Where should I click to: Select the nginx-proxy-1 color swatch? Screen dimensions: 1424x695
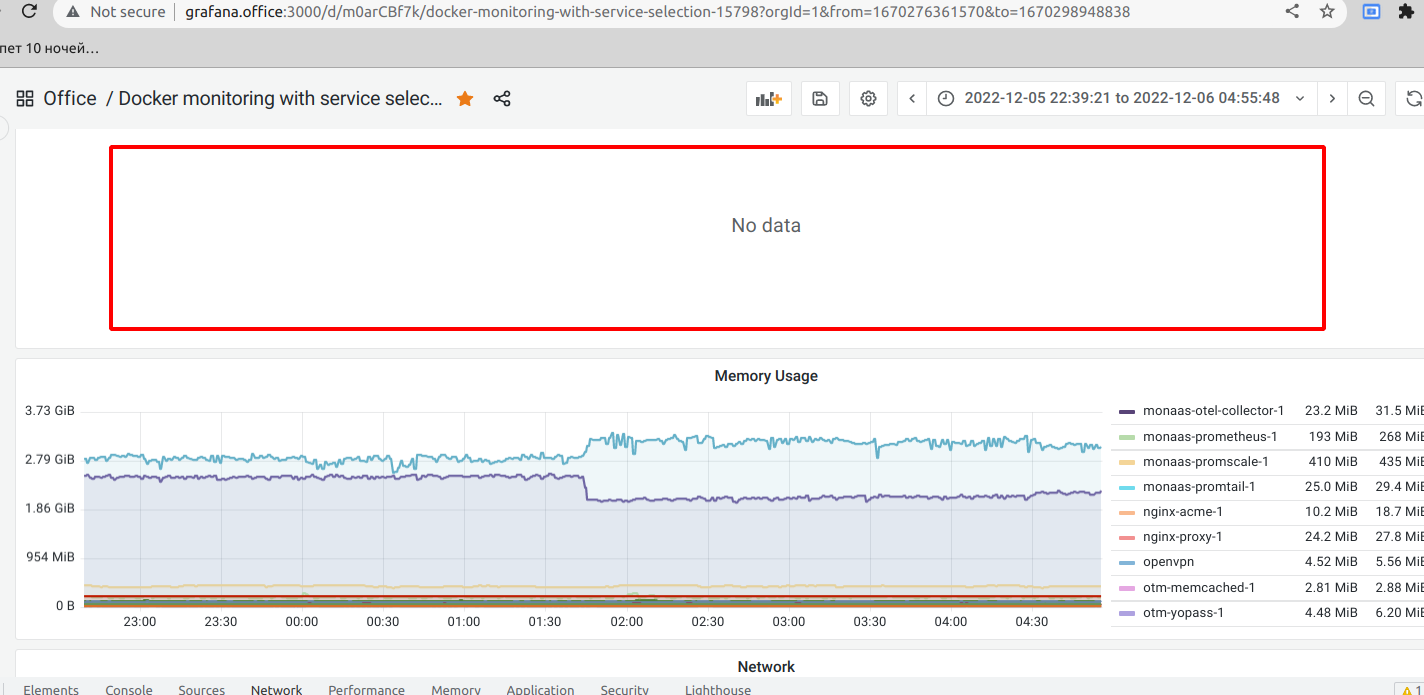click(1128, 536)
